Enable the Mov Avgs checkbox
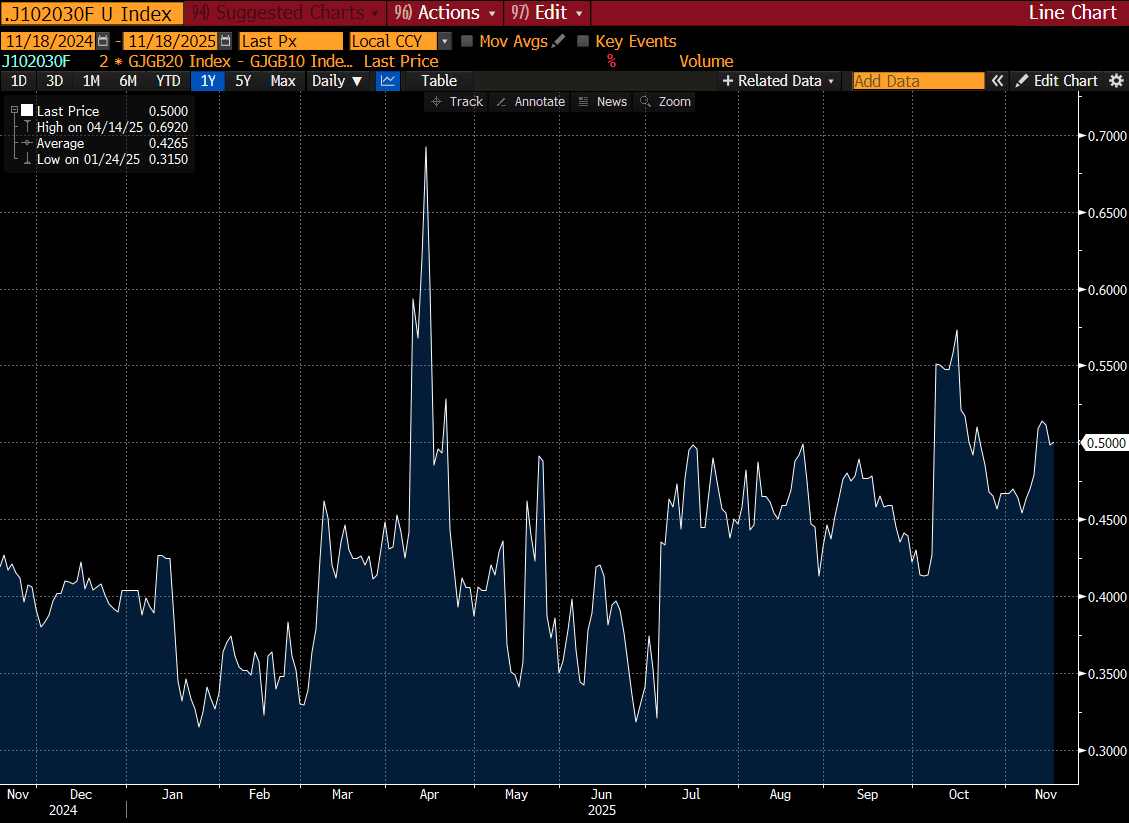 pos(467,41)
